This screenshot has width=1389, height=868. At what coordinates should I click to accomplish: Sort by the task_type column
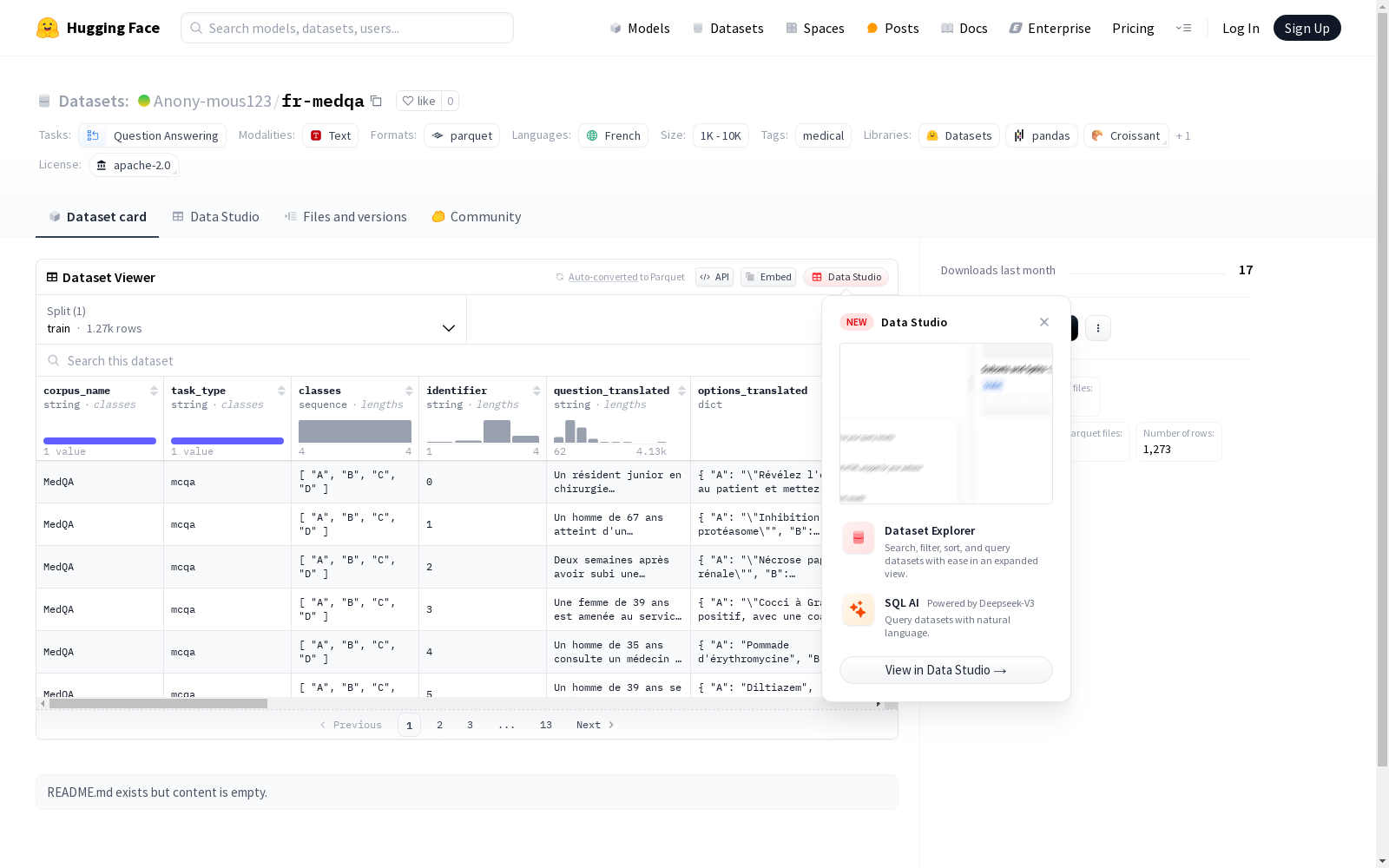click(281, 391)
